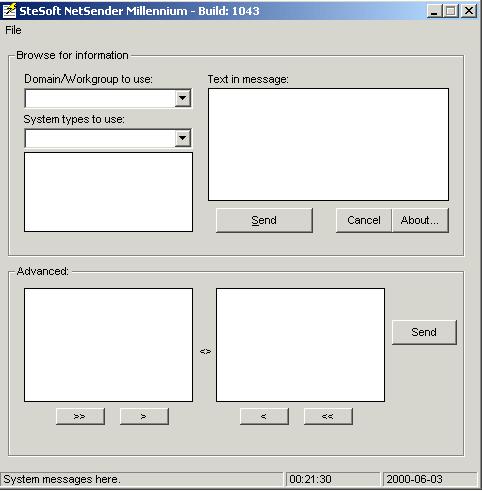This screenshot has height=491, width=482.
Task: Move all items right with >> button
Action: (x=80, y=416)
